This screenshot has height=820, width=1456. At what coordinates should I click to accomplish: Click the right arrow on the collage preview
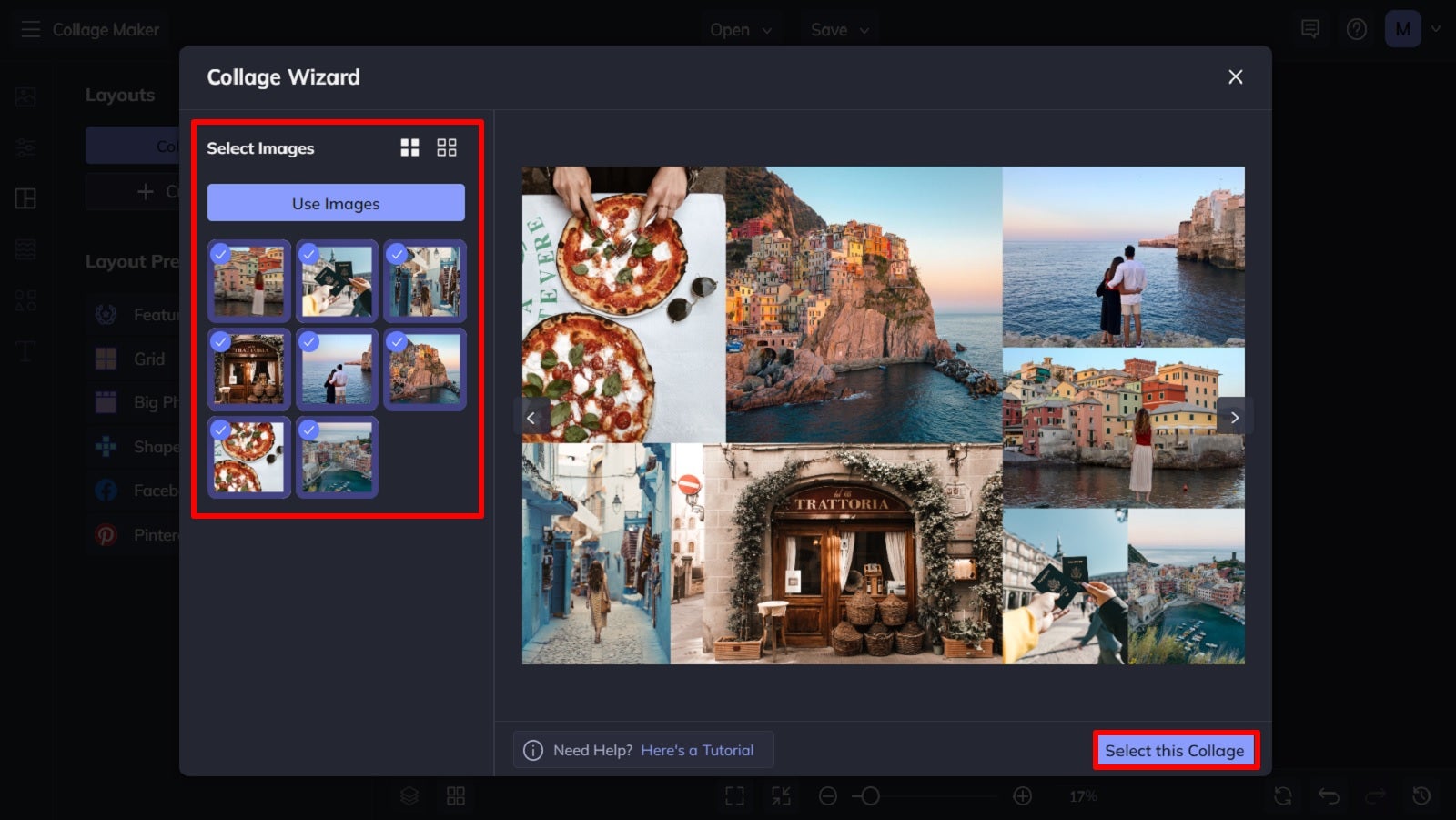1235,417
